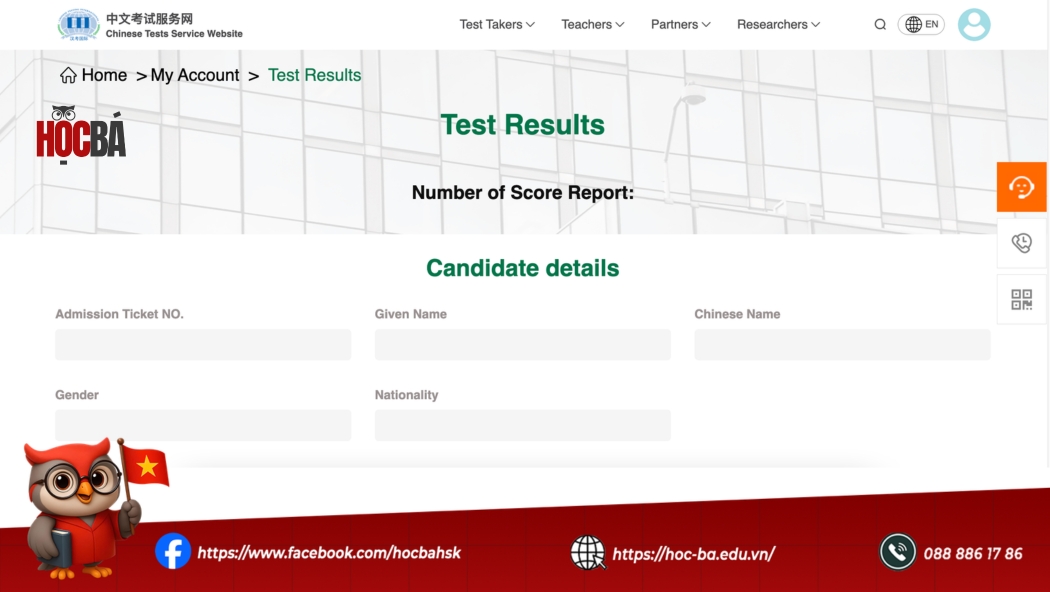Open the orange customer service chat icon

(x=1021, y=187)
